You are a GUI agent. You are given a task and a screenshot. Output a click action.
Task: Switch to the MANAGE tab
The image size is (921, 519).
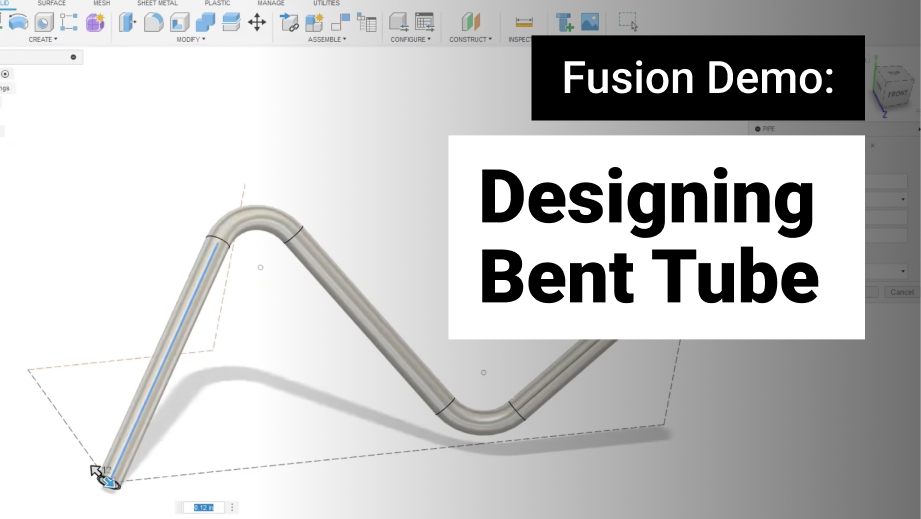[x=271, y=3]
